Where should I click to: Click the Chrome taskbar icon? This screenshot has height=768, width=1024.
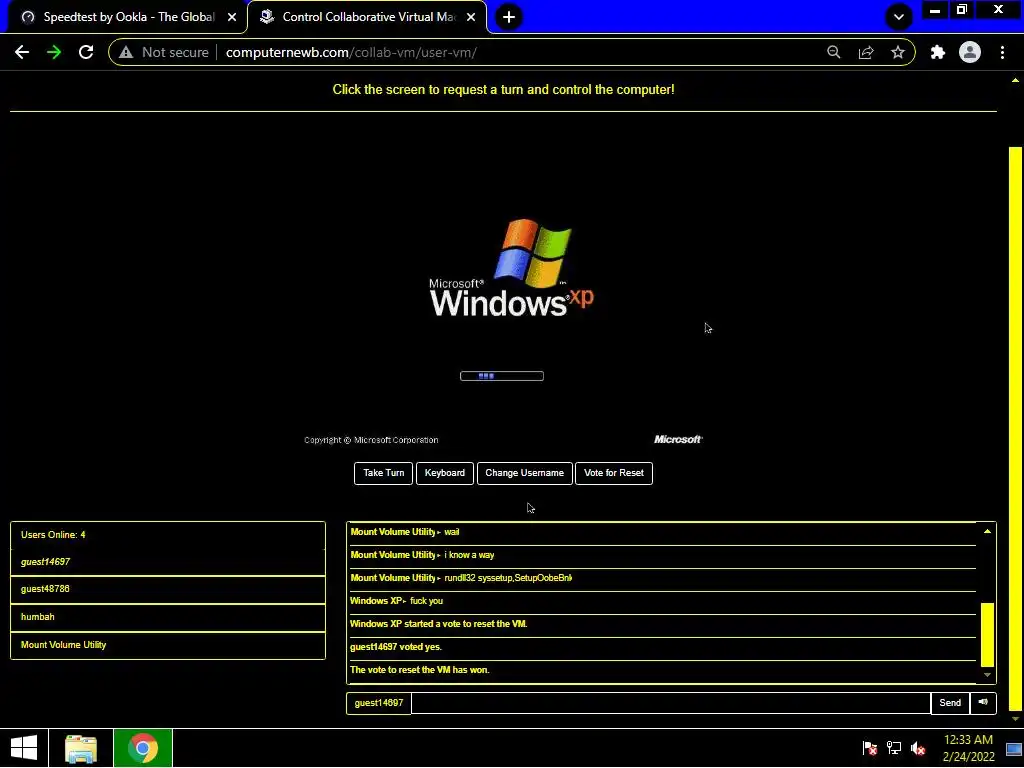(143, 748)
